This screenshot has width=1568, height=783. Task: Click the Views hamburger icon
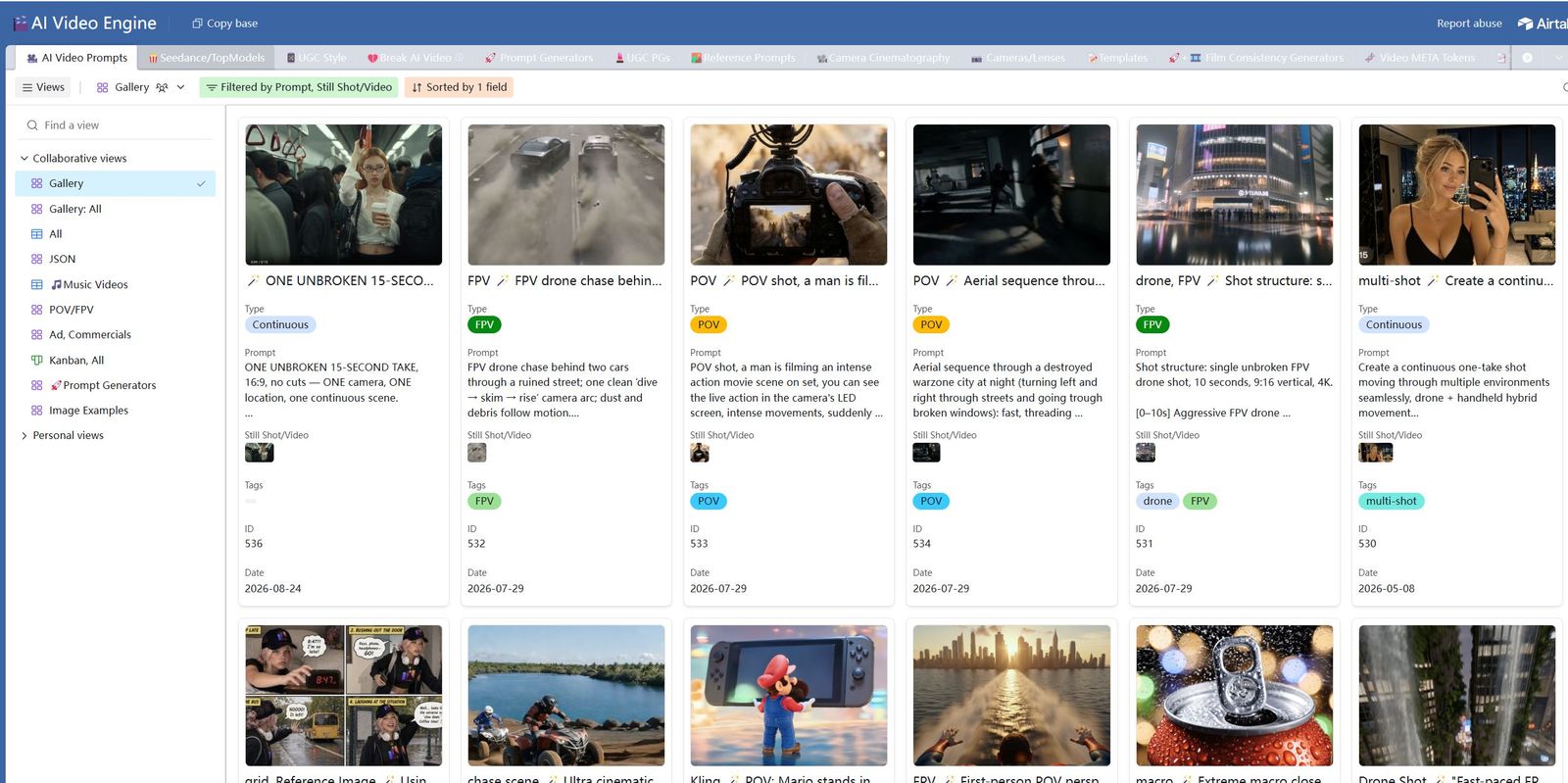[27, 87]
